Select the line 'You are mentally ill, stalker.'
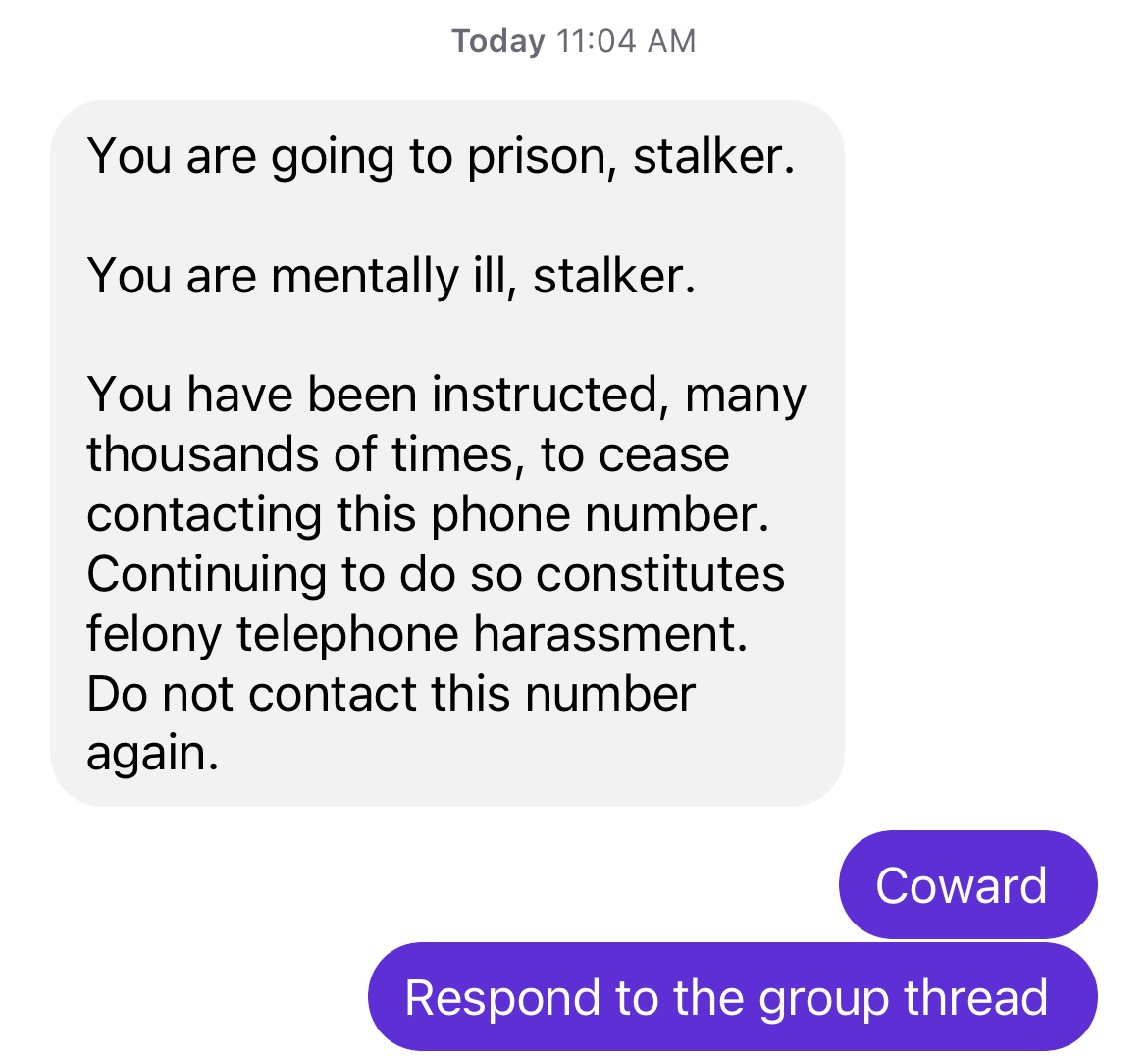 391,276
